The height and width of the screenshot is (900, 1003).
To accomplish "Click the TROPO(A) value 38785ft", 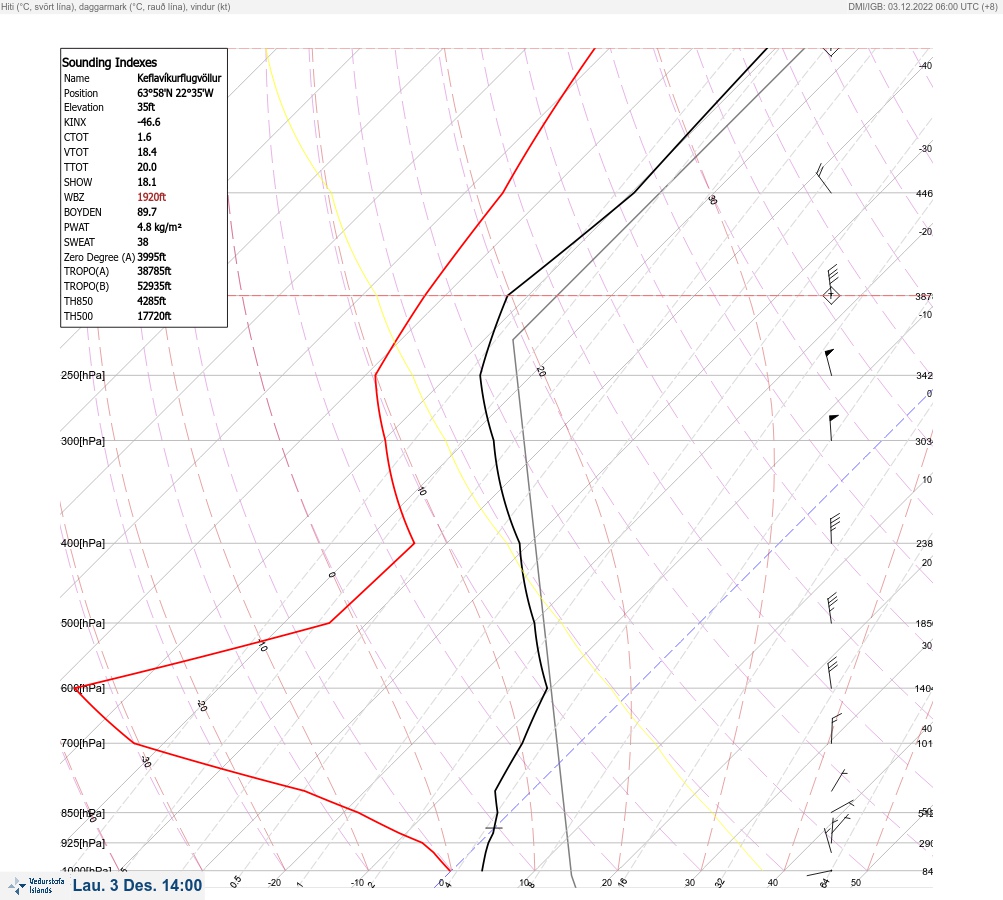I will [154, 271].
